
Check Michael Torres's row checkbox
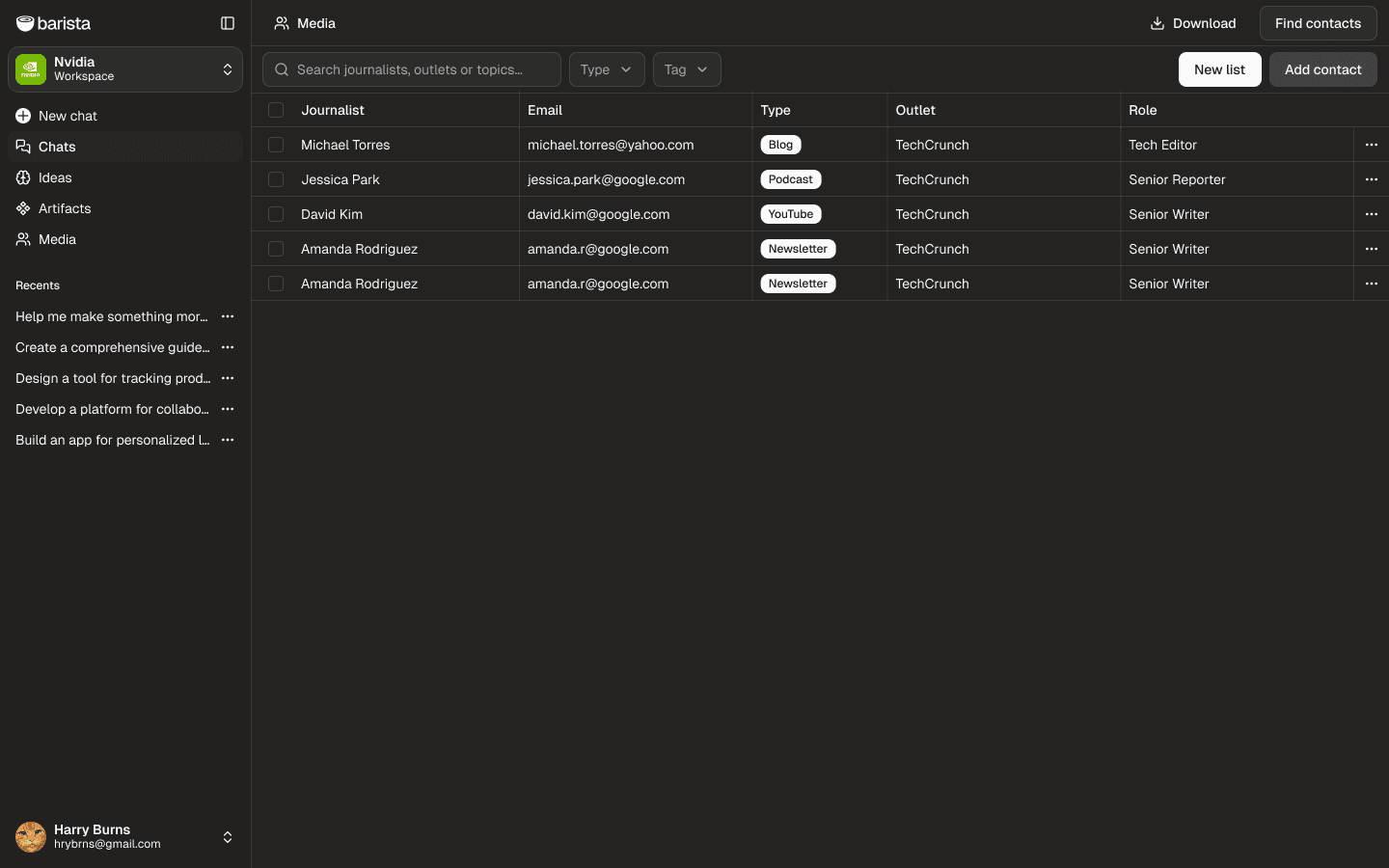click(276, 145)
